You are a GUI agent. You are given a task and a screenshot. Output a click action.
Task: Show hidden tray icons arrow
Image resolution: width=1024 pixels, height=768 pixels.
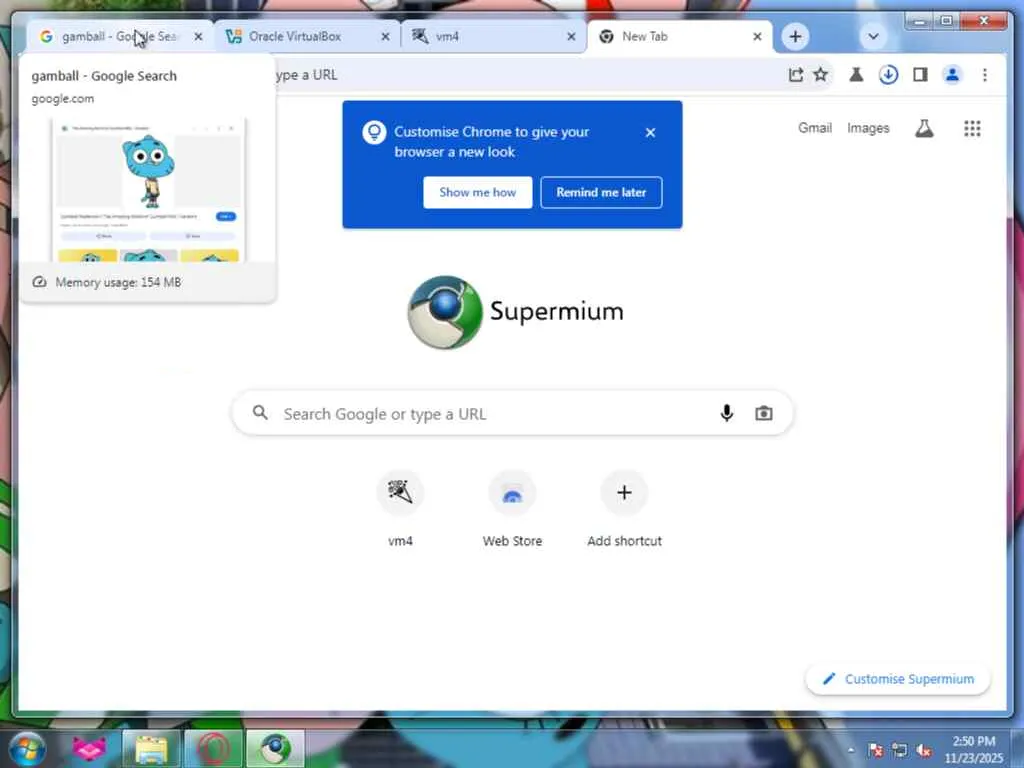[851, 750]
